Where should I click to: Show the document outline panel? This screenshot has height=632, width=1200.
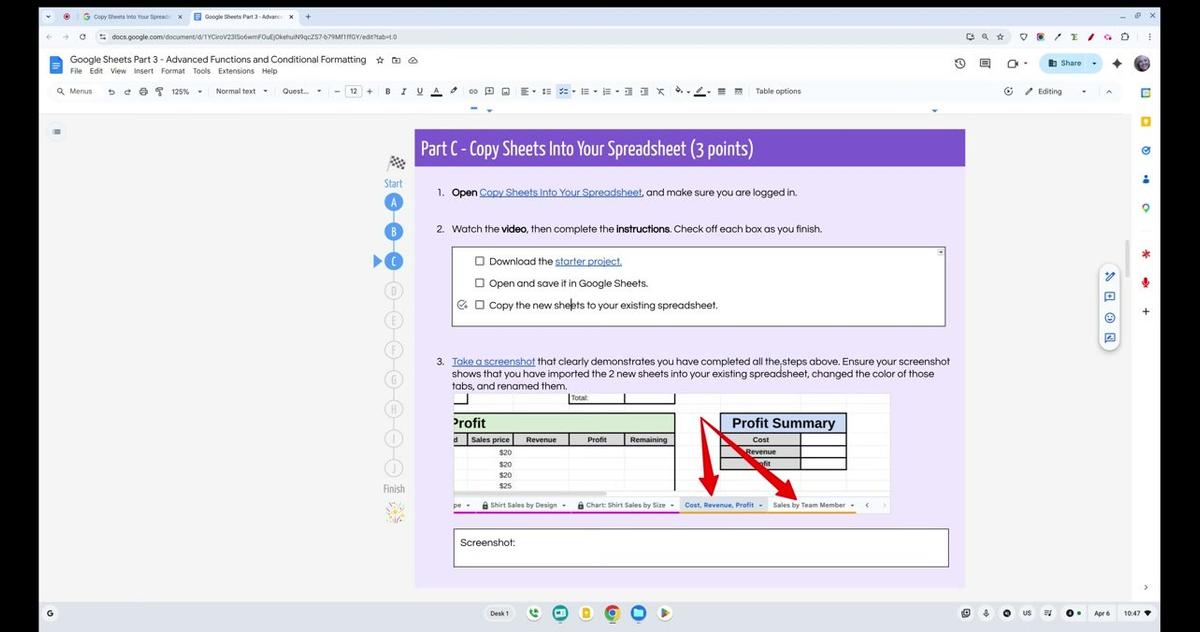(57, 131)
